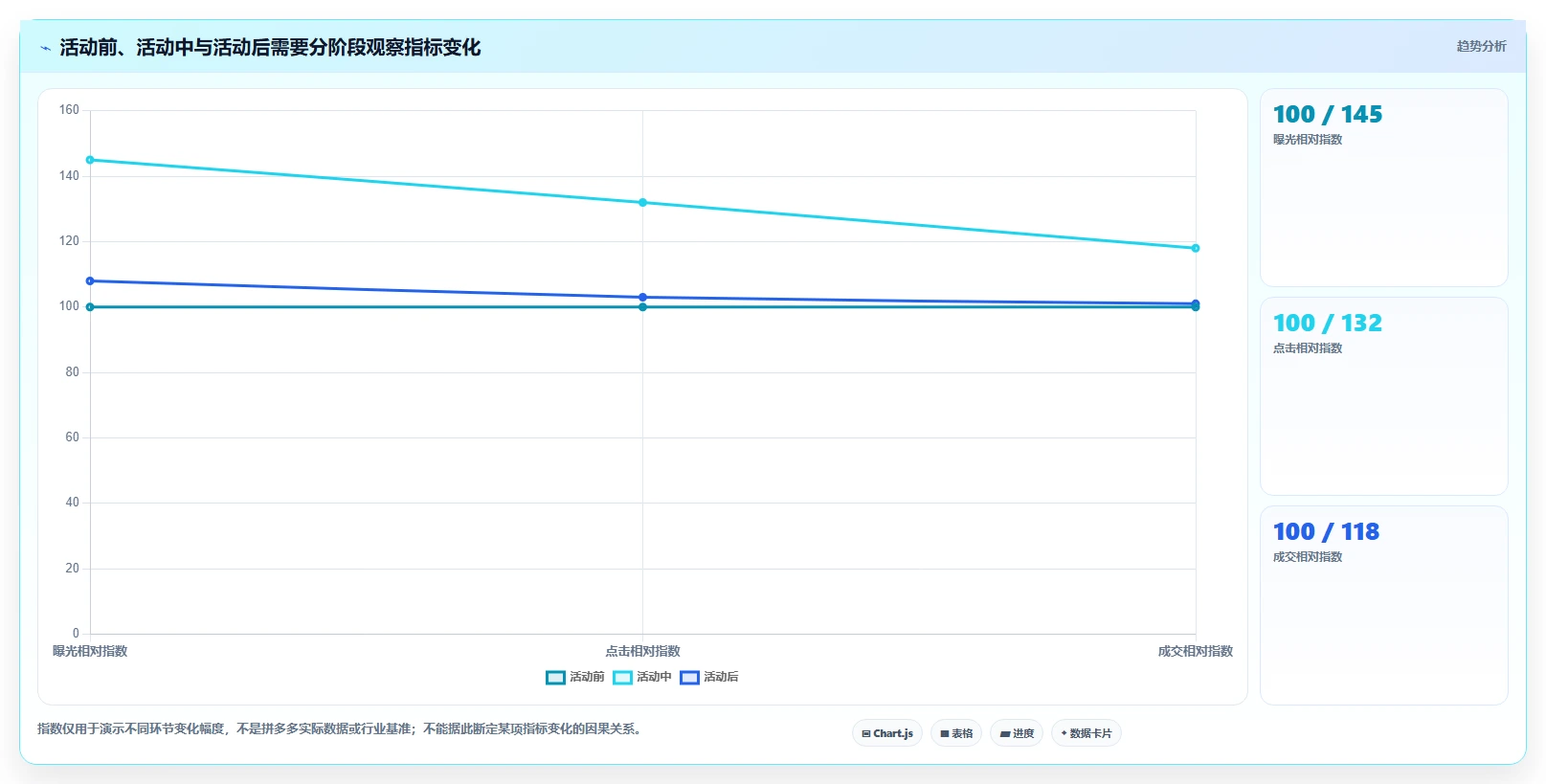The image size is (1546, 784).
Task: Click the 曝光相对指数 caption in the stat card
Action: coord(1308,140)
